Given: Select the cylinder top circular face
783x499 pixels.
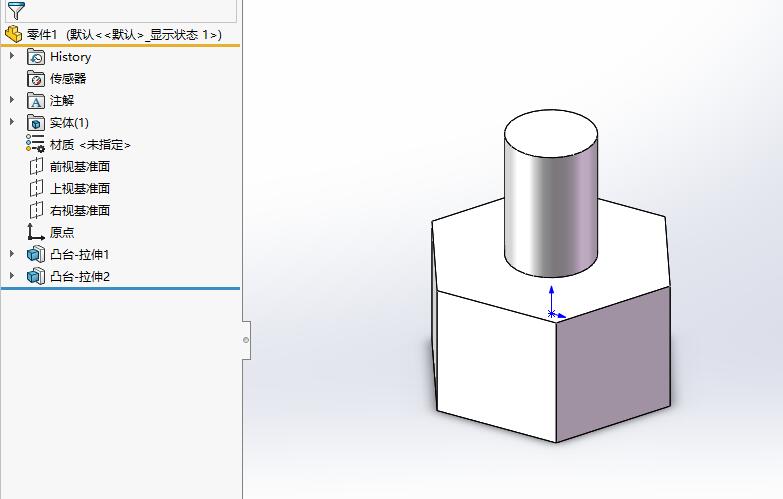Looking at the screenshot, I should point(551,133).
